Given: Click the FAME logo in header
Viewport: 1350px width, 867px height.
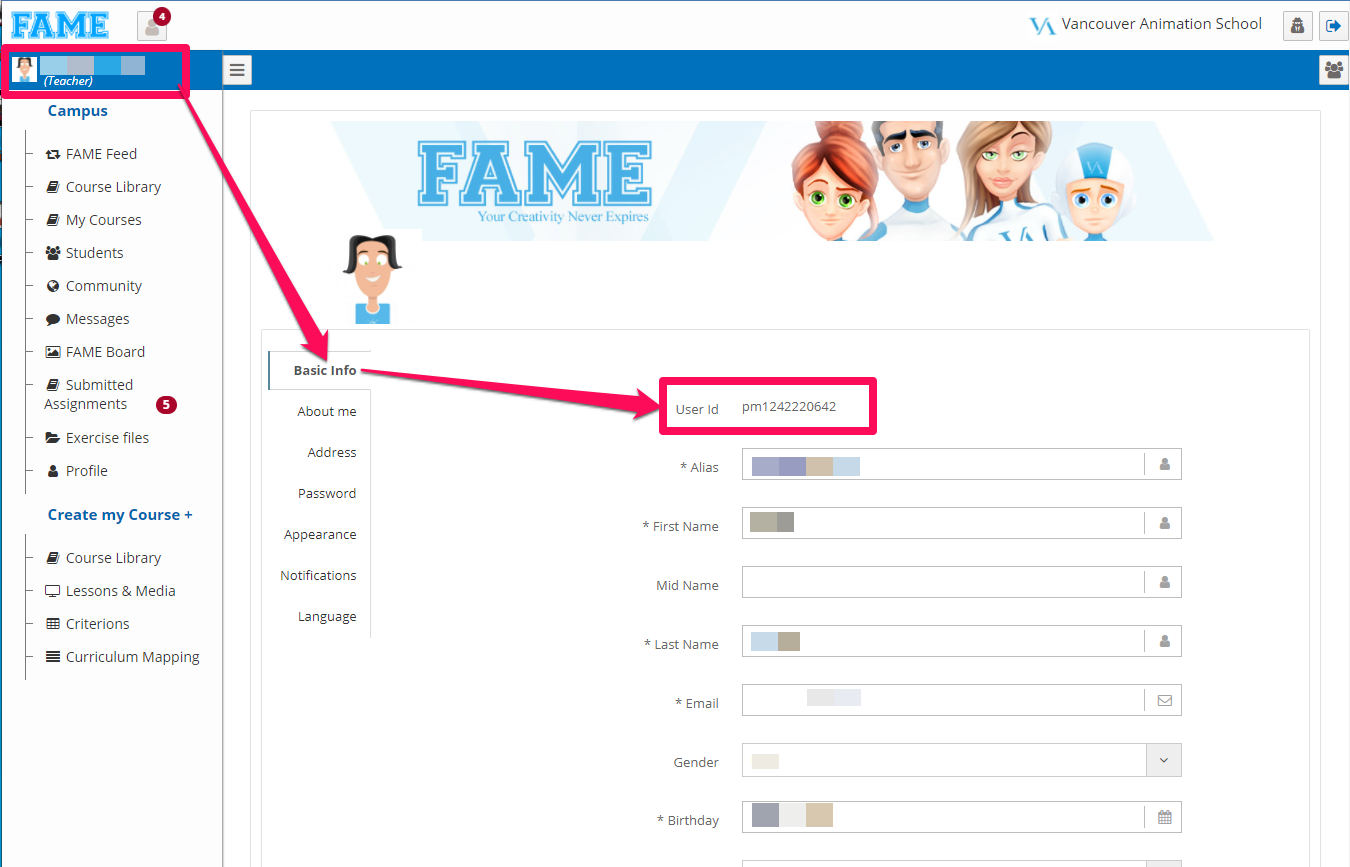Looking at the screenshot, I should [60, 24].
